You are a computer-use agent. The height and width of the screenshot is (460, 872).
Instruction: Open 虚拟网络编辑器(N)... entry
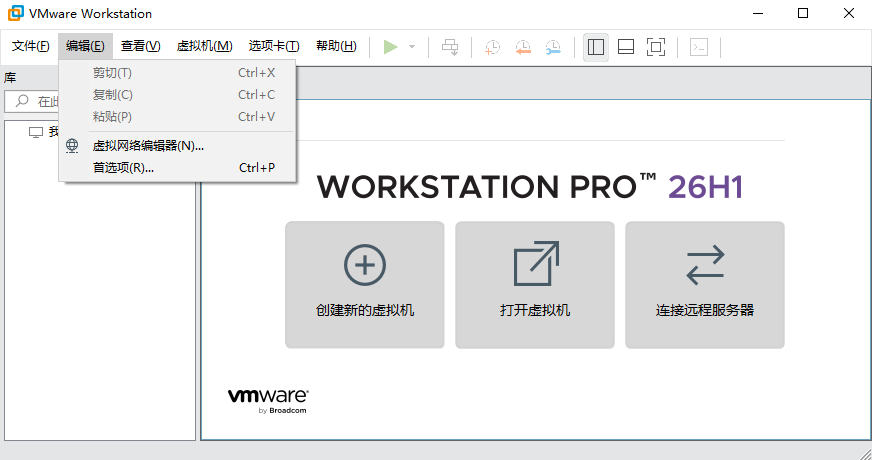177,146
